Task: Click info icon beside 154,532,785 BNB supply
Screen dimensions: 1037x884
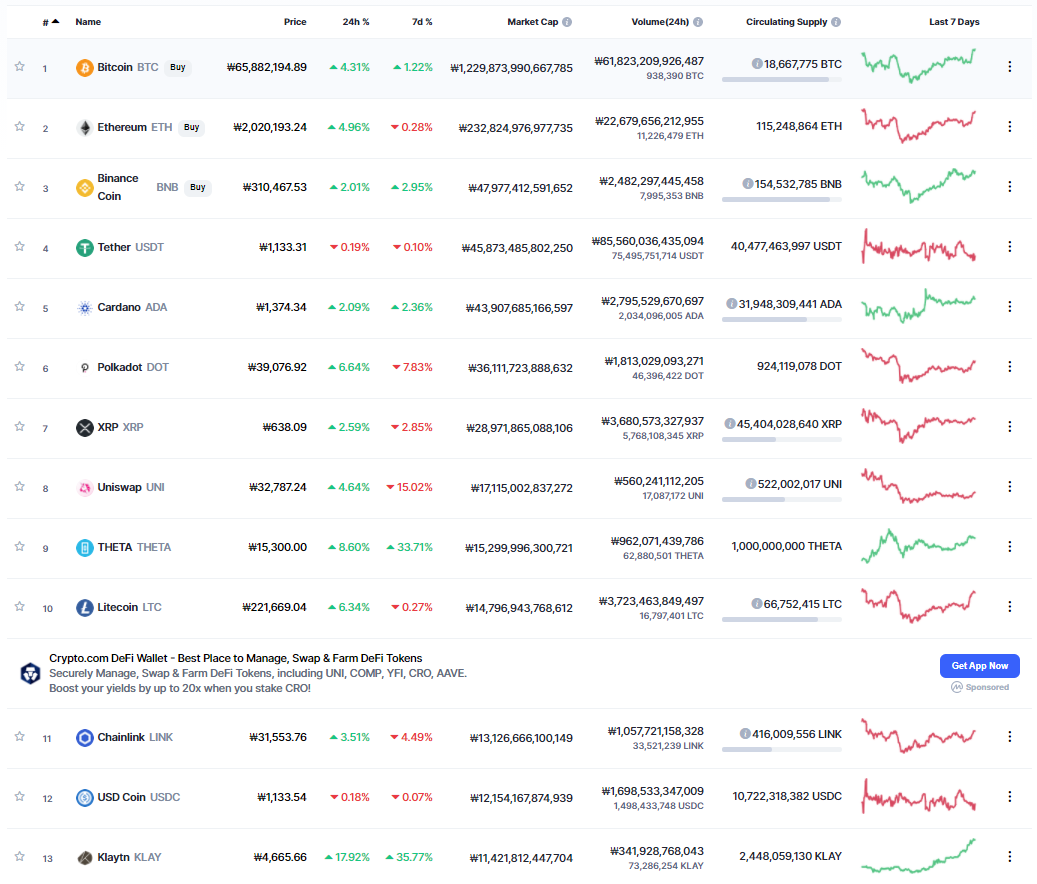Action: pyautogui.click(x=747, y=184)
